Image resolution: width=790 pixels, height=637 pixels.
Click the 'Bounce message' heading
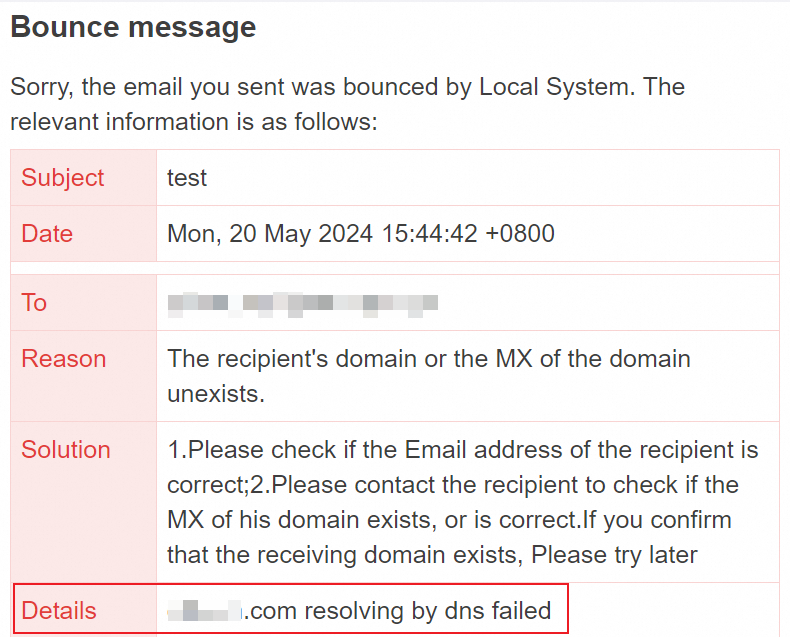pos(133,27)
